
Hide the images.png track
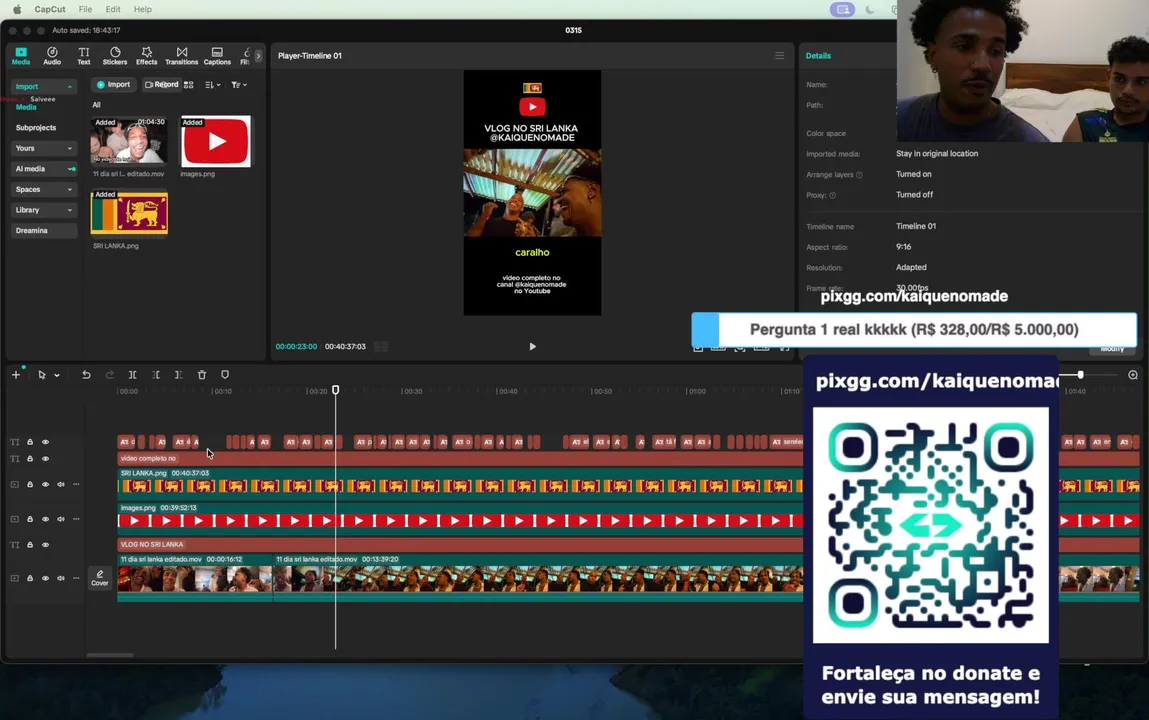45,519
